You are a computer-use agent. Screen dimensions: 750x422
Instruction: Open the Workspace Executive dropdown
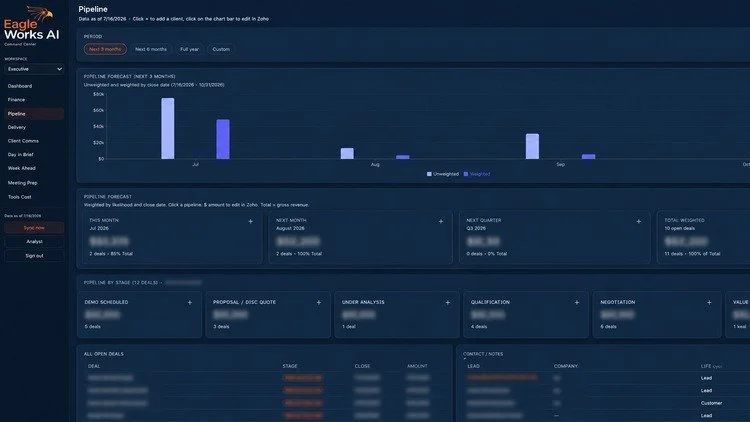34,69
